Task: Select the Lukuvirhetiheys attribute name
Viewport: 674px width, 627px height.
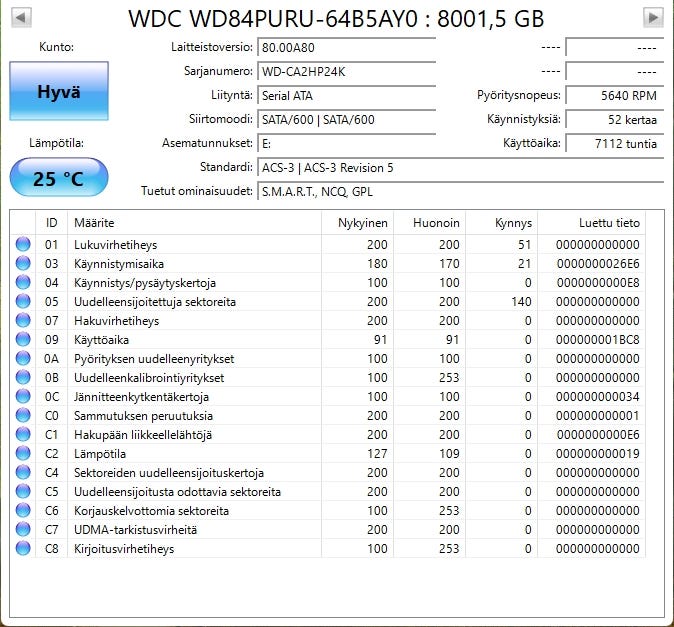Action: (x=116, y=245)
